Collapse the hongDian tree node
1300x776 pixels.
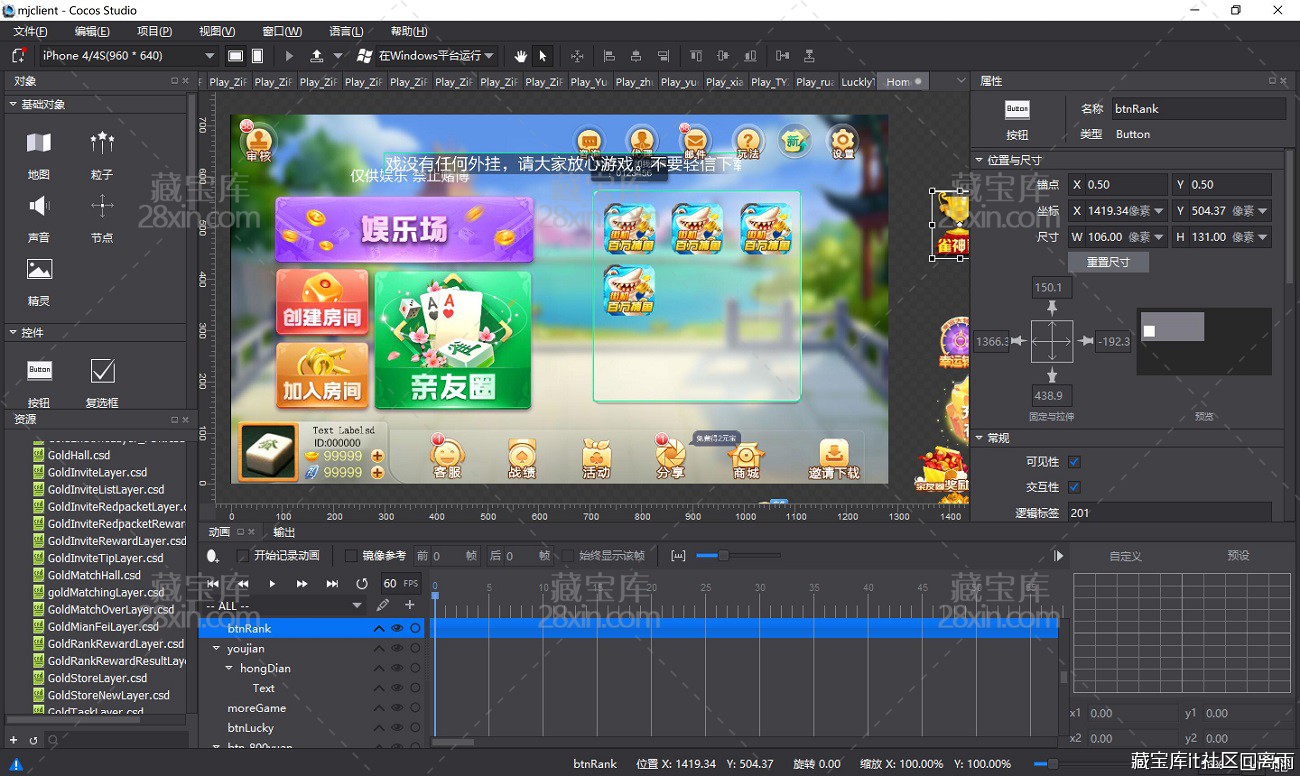tap(229, 668)
